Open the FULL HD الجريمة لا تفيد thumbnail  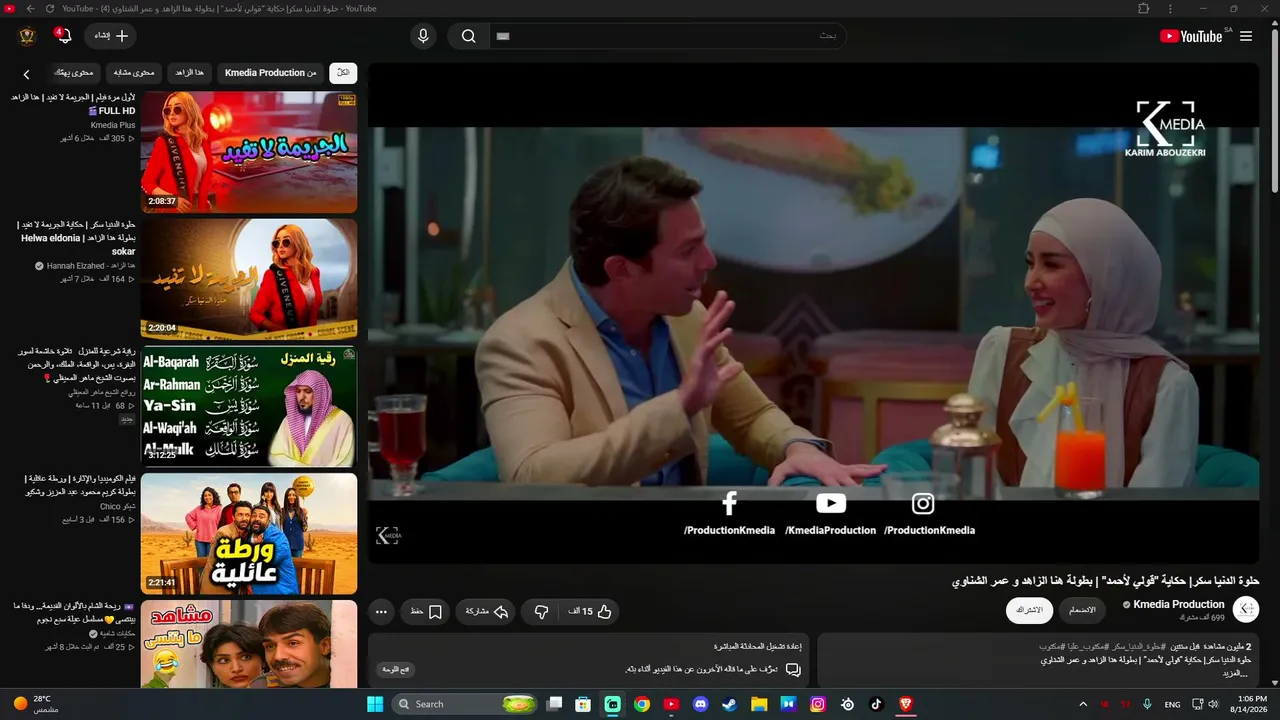coord(249,152)
